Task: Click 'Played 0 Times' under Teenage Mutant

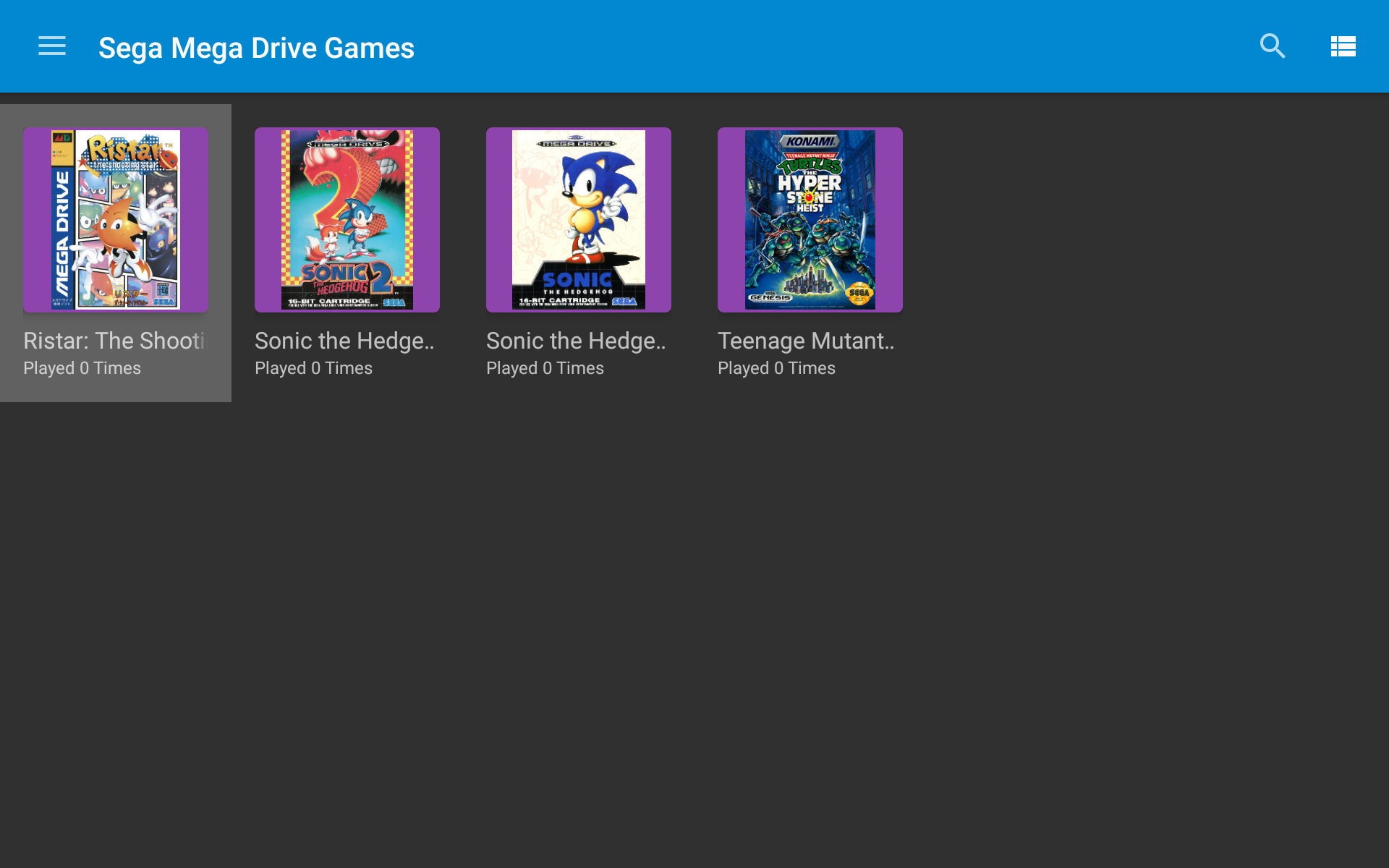Action: pos(776,368)
